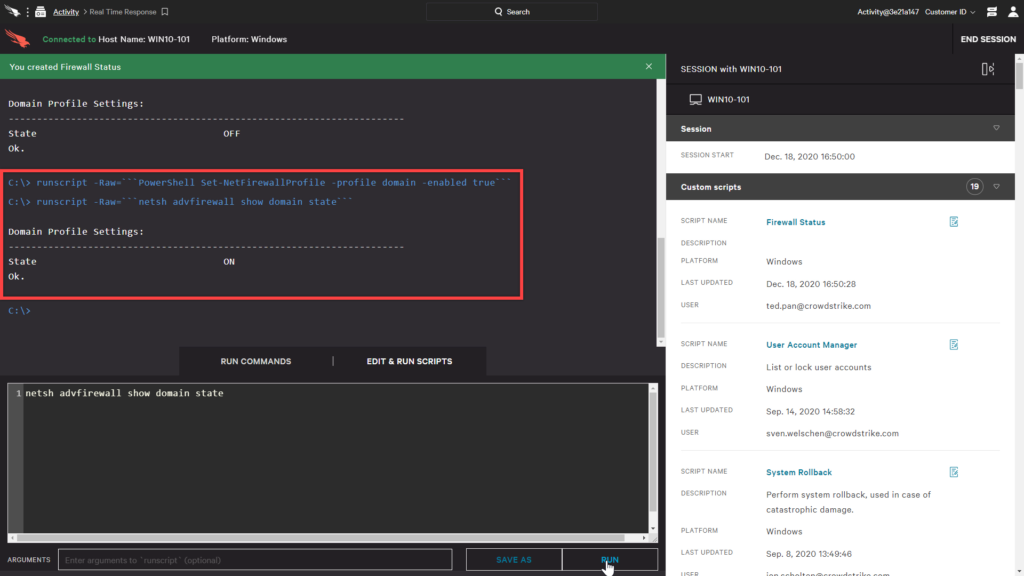Click the System Rollback description text

point(848,502)
